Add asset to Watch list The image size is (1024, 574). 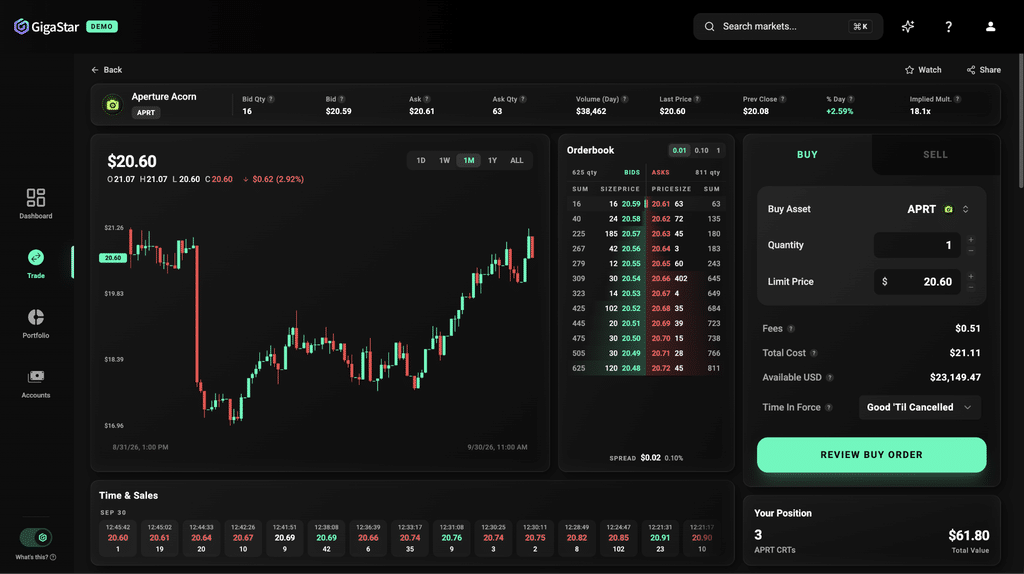click(923, 70)
